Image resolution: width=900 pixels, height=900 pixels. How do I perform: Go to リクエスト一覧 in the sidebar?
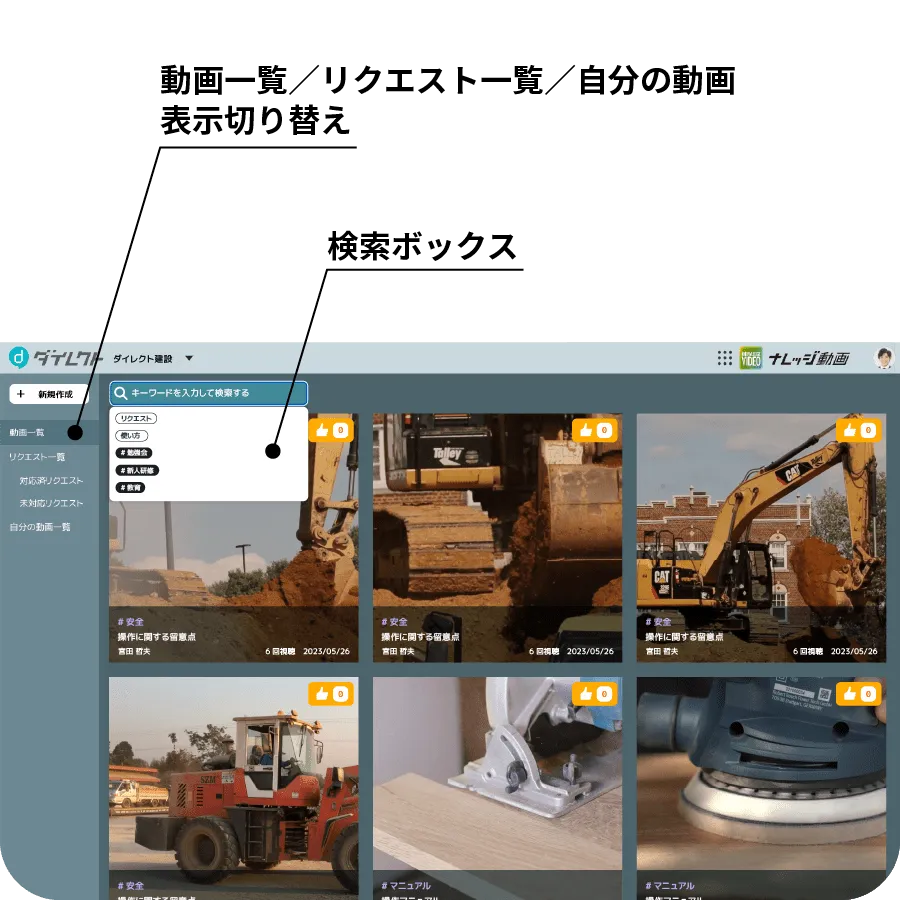(x=37, y=457)
